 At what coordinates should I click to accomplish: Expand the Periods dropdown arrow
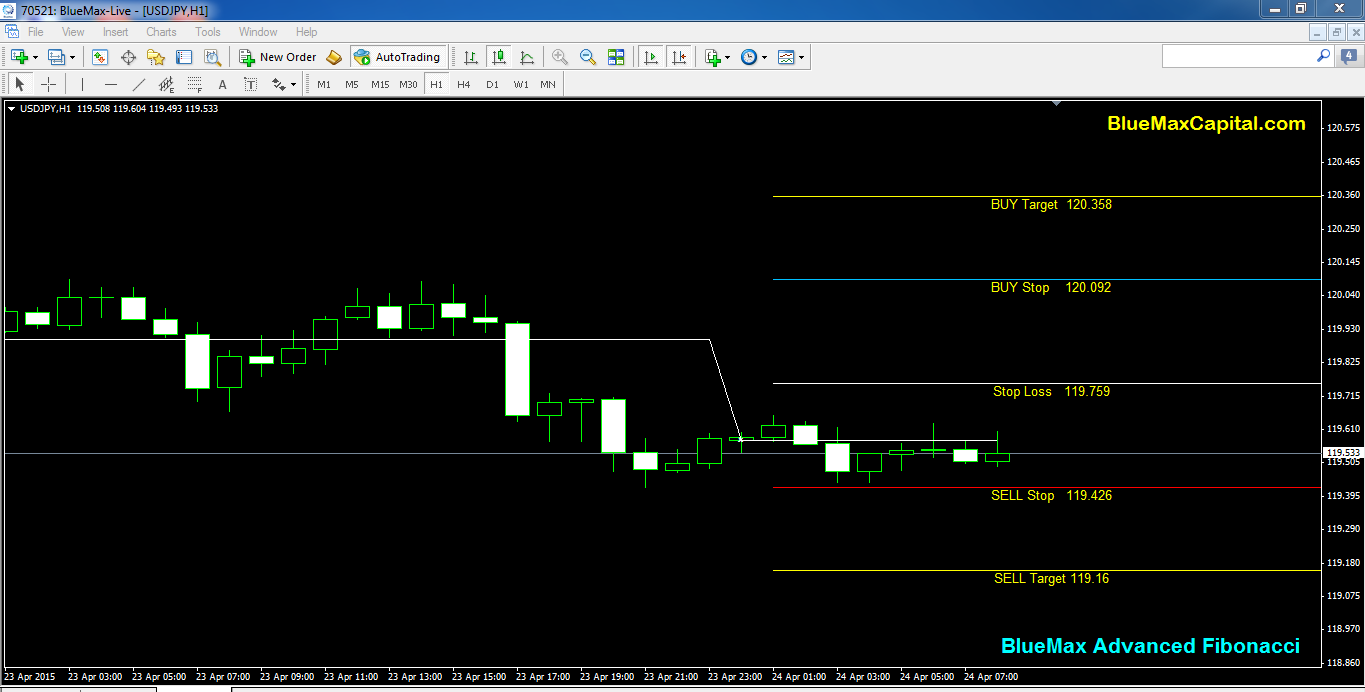[764, 57]
